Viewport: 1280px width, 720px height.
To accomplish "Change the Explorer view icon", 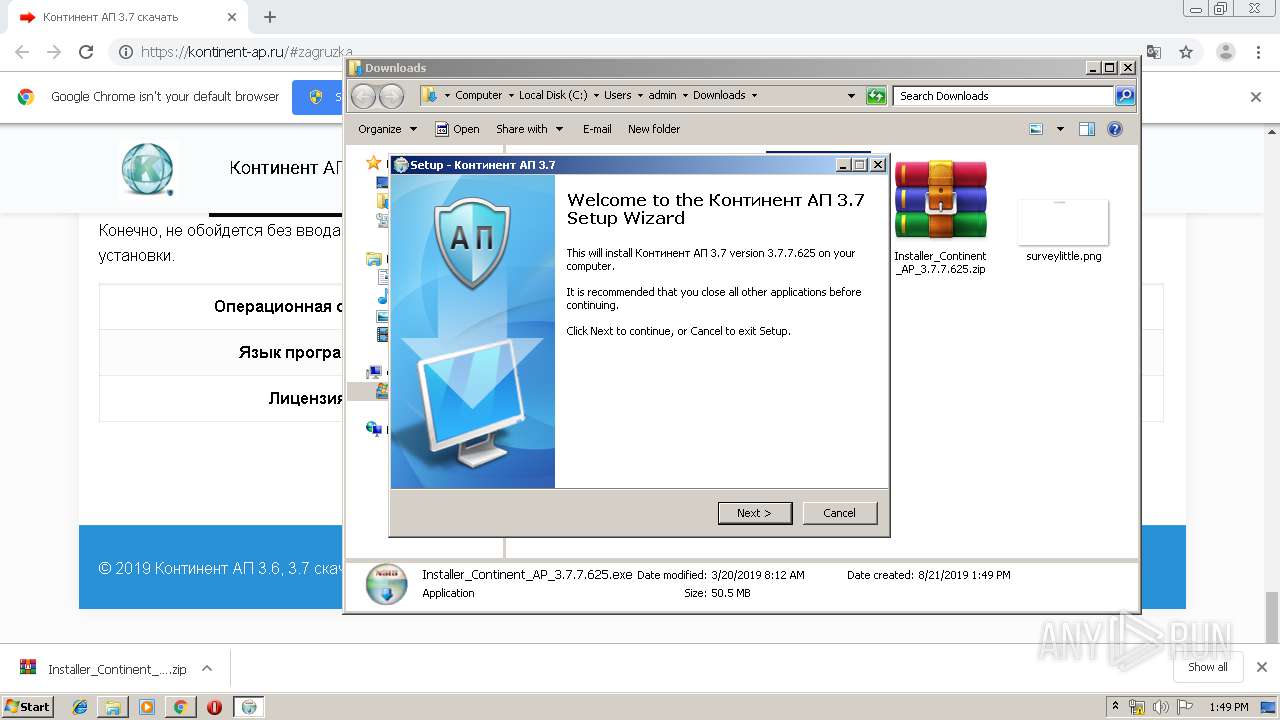I will (1036, 129).
